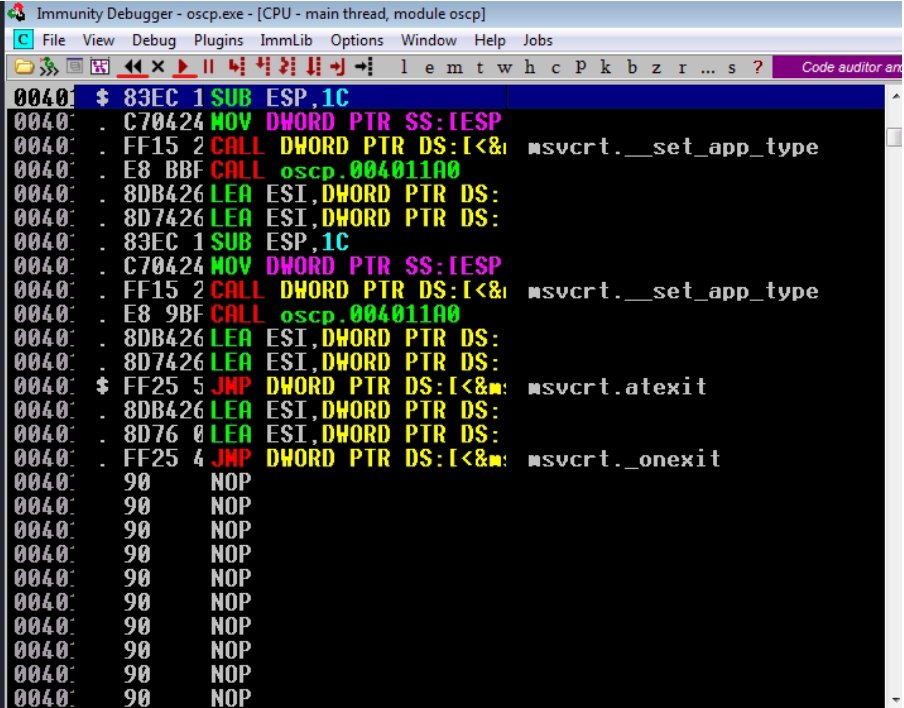The width and height of the screenshot is (904, 708).
Task: Show Source with 's' button
Action: pos(732,68)
